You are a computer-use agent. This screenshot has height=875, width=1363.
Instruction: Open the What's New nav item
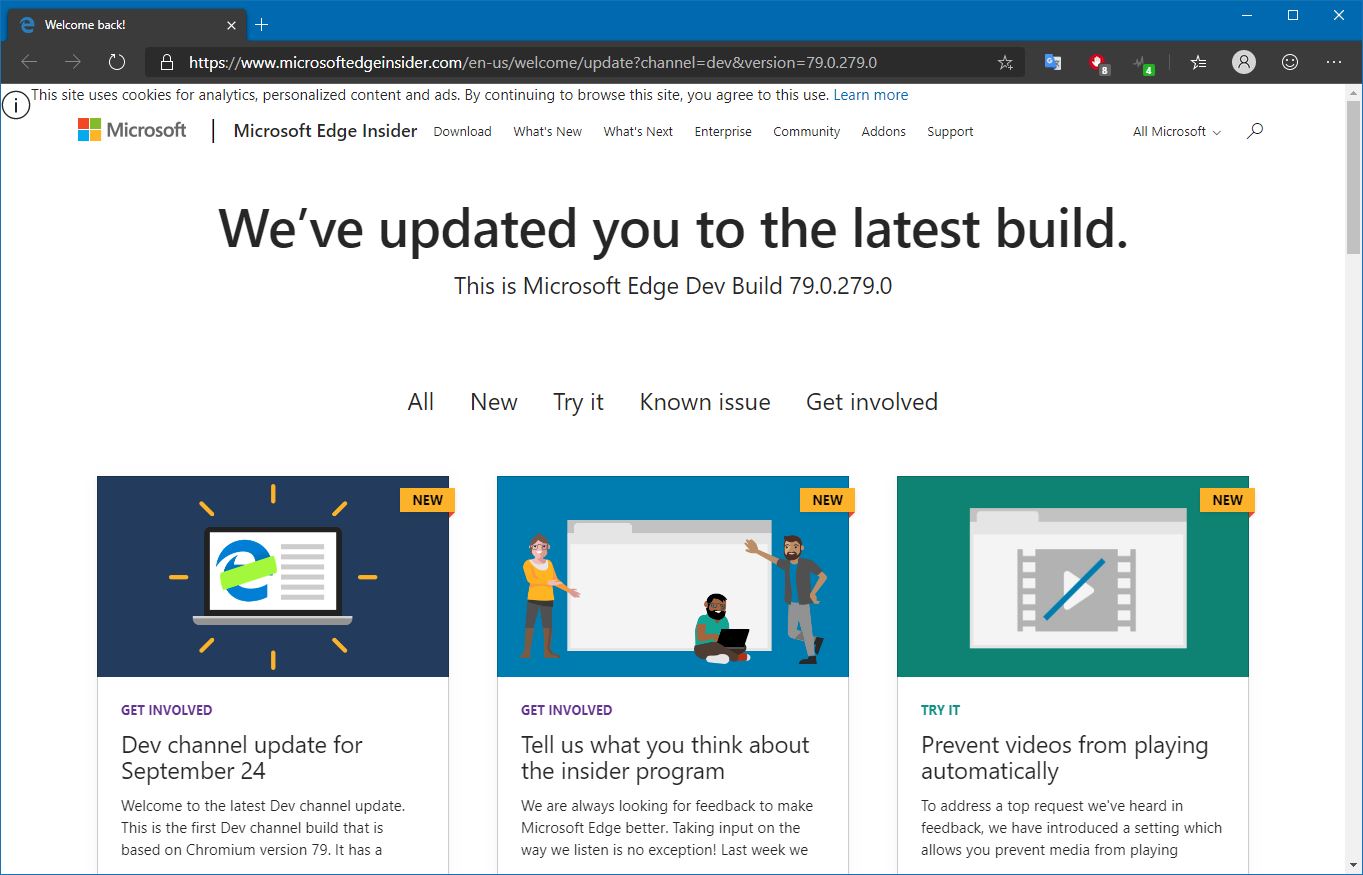[x=547, y=131]
